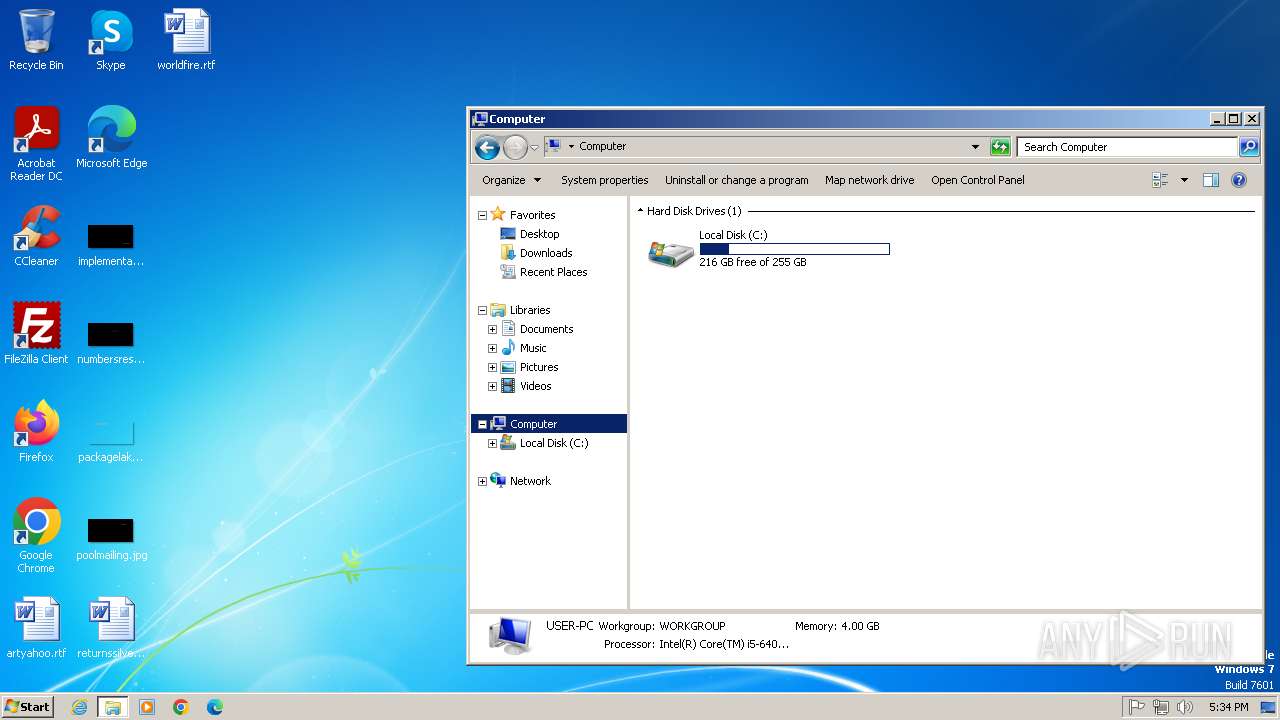1280x720 pixels.
Task: Open the address bar previous locations dropdown
Action: click(975, 147)
